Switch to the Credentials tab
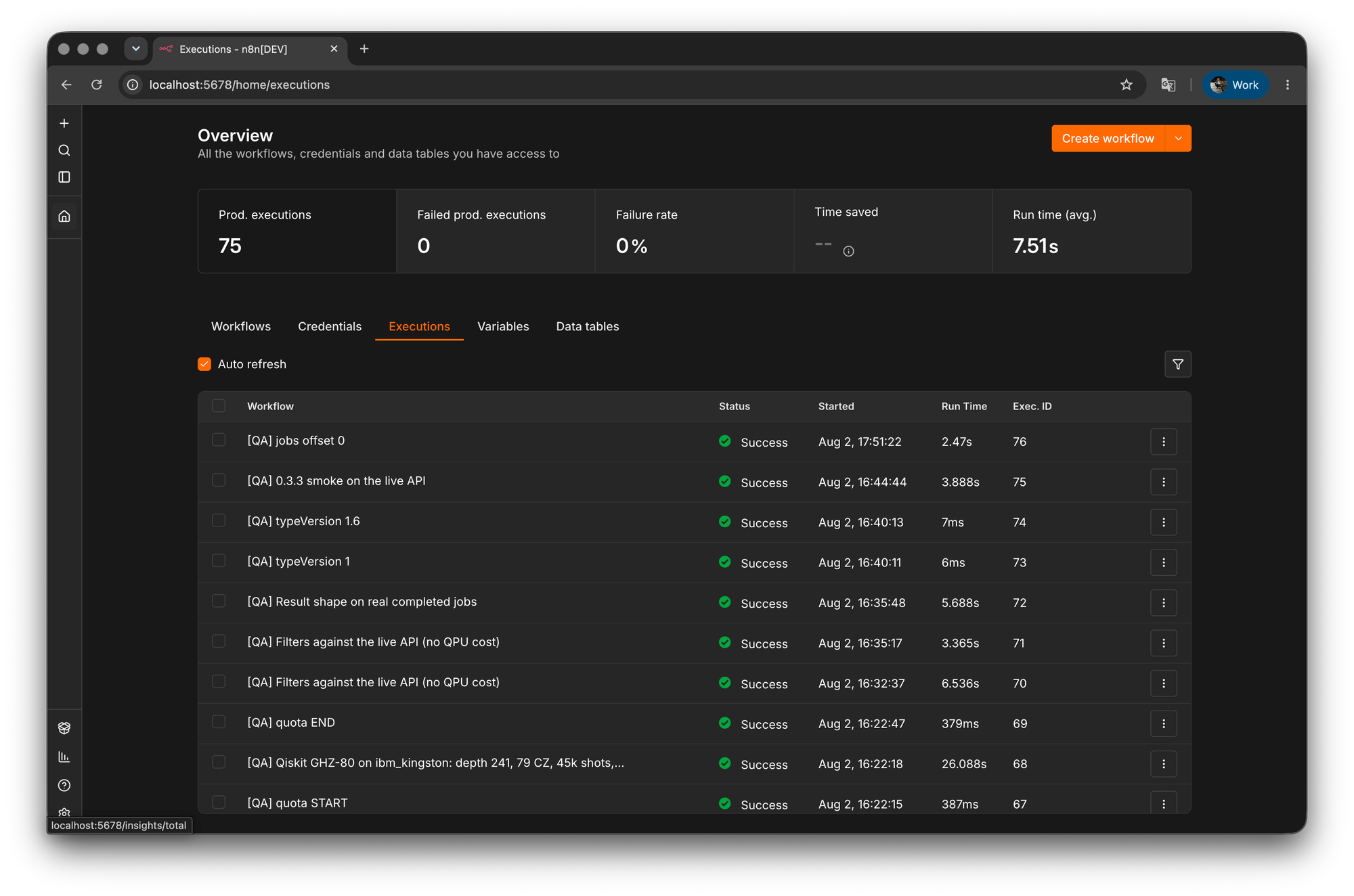 (x=330, y=326)
